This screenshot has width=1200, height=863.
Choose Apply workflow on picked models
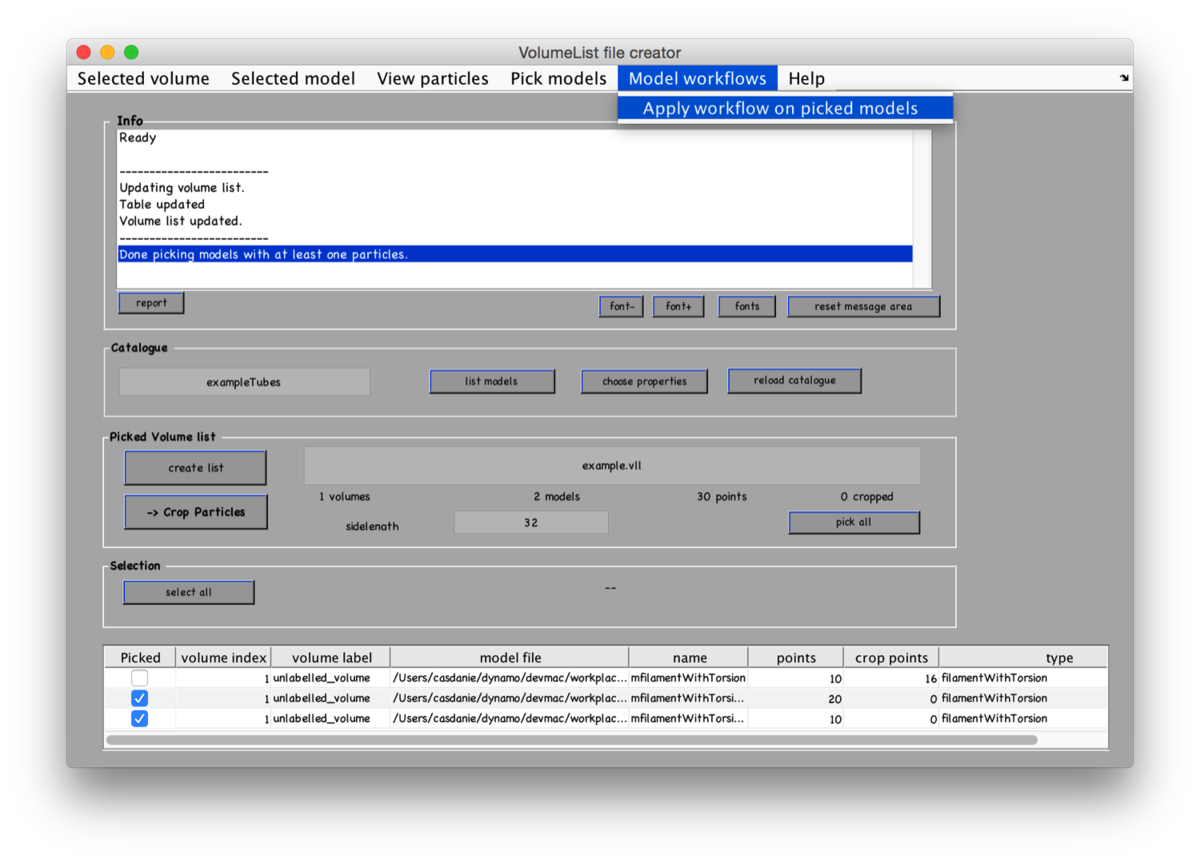pos(780,108)
